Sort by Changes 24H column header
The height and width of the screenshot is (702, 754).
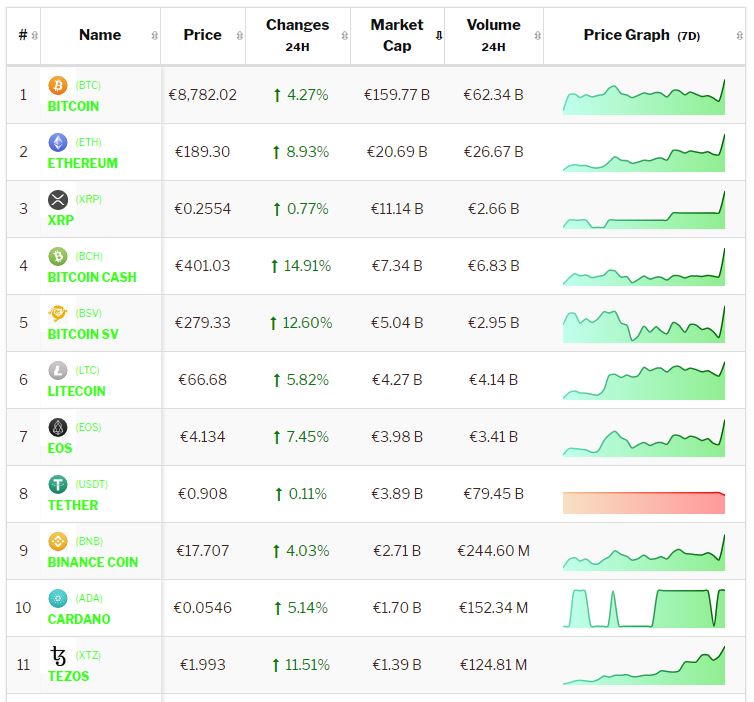click(x=297, y=35)
